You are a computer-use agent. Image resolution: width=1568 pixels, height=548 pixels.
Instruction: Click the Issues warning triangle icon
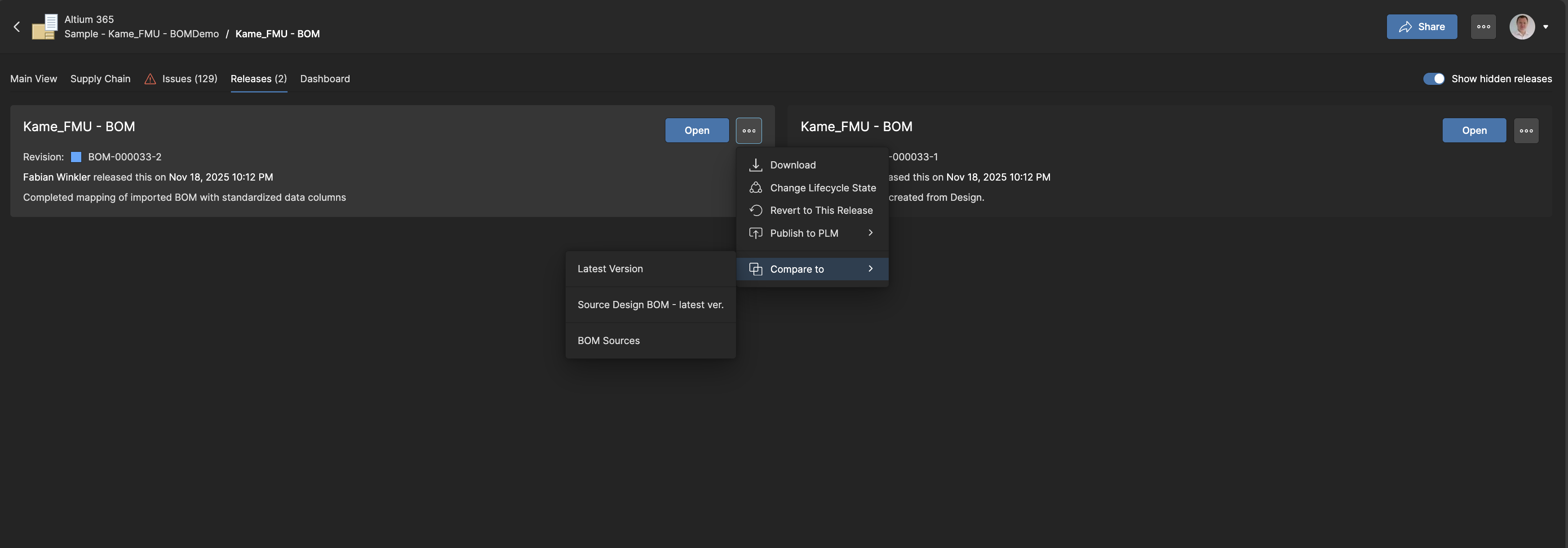(150, 79)
